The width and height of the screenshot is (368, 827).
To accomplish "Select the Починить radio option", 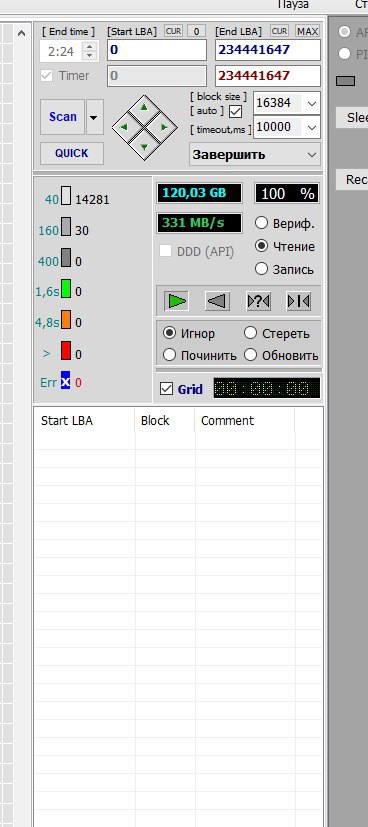I will coord(169,355).
